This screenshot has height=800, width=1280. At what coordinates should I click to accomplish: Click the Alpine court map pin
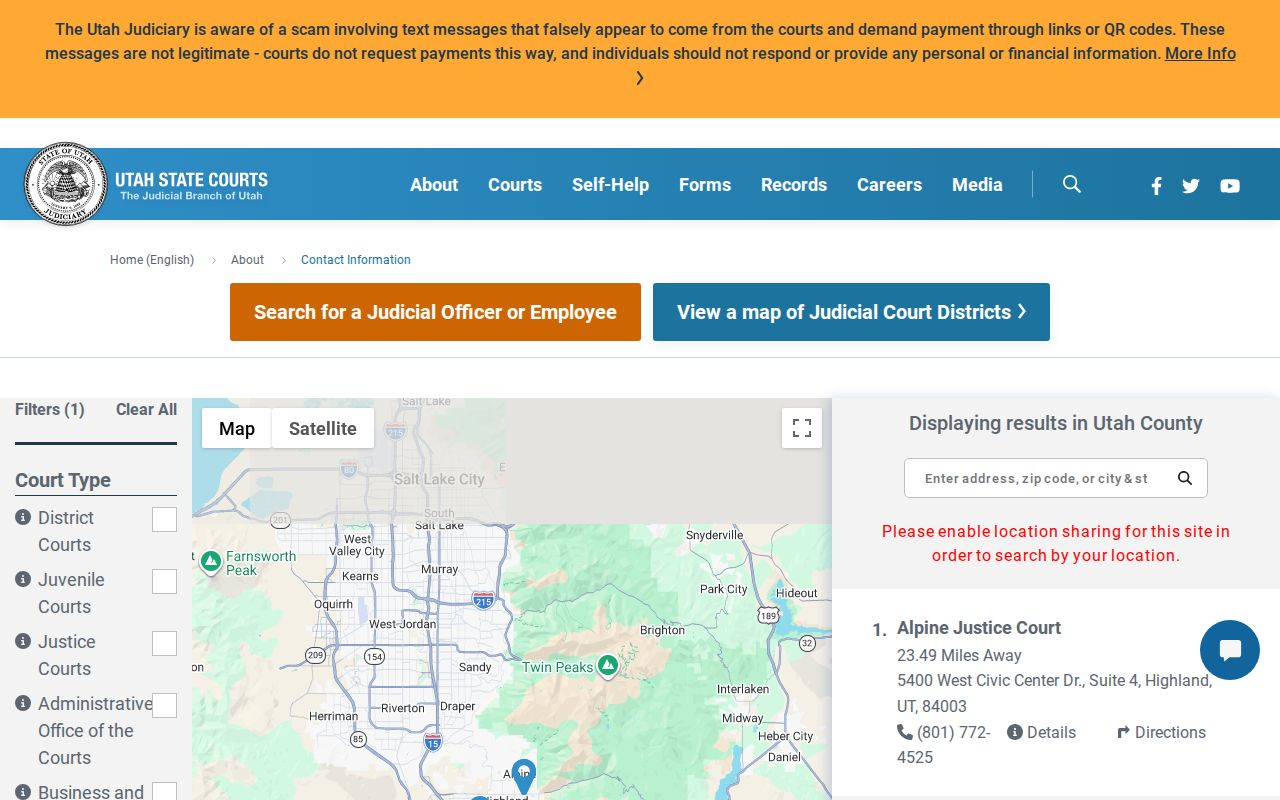[523, 776]
